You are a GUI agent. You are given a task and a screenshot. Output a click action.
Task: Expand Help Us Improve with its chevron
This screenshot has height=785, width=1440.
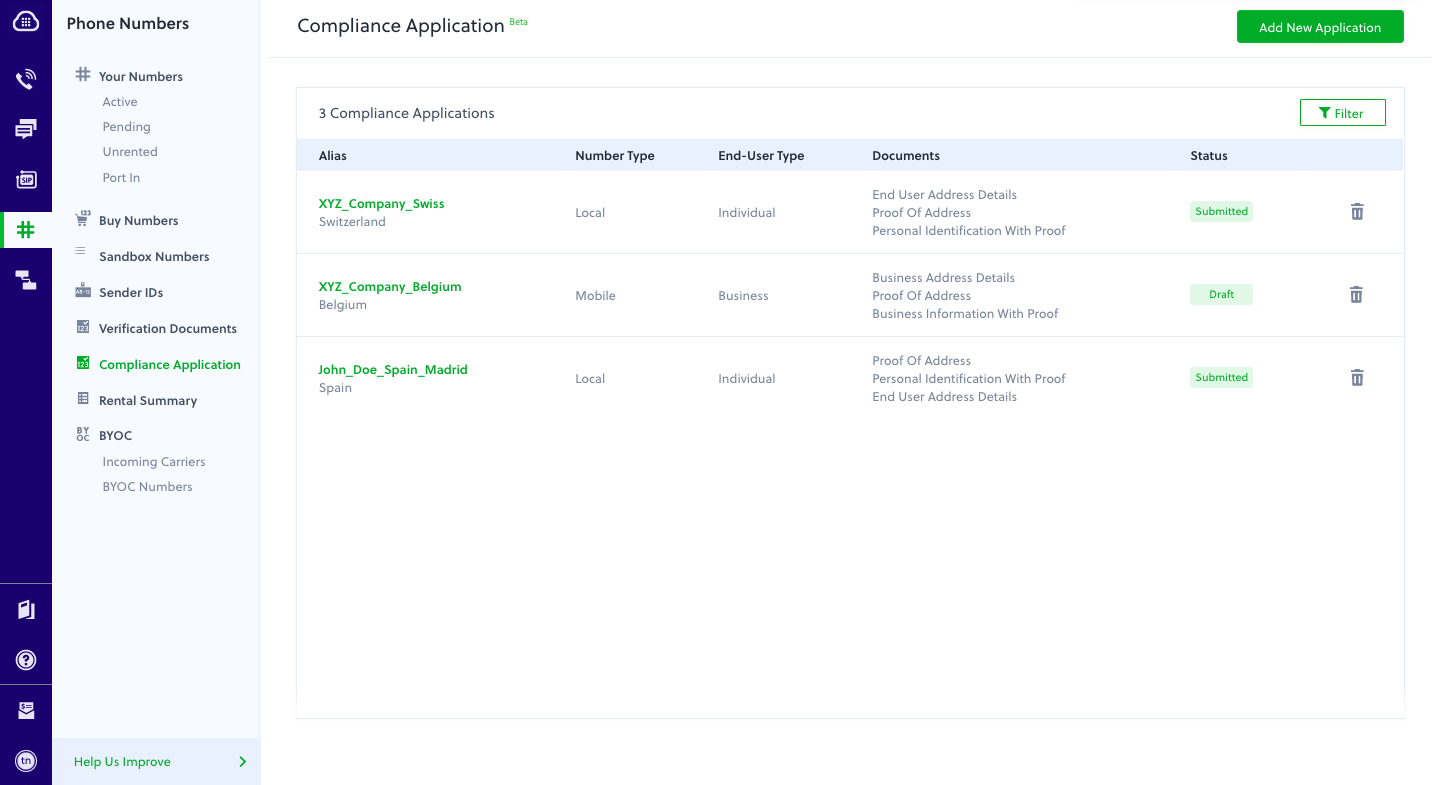(x=242, y=761)
